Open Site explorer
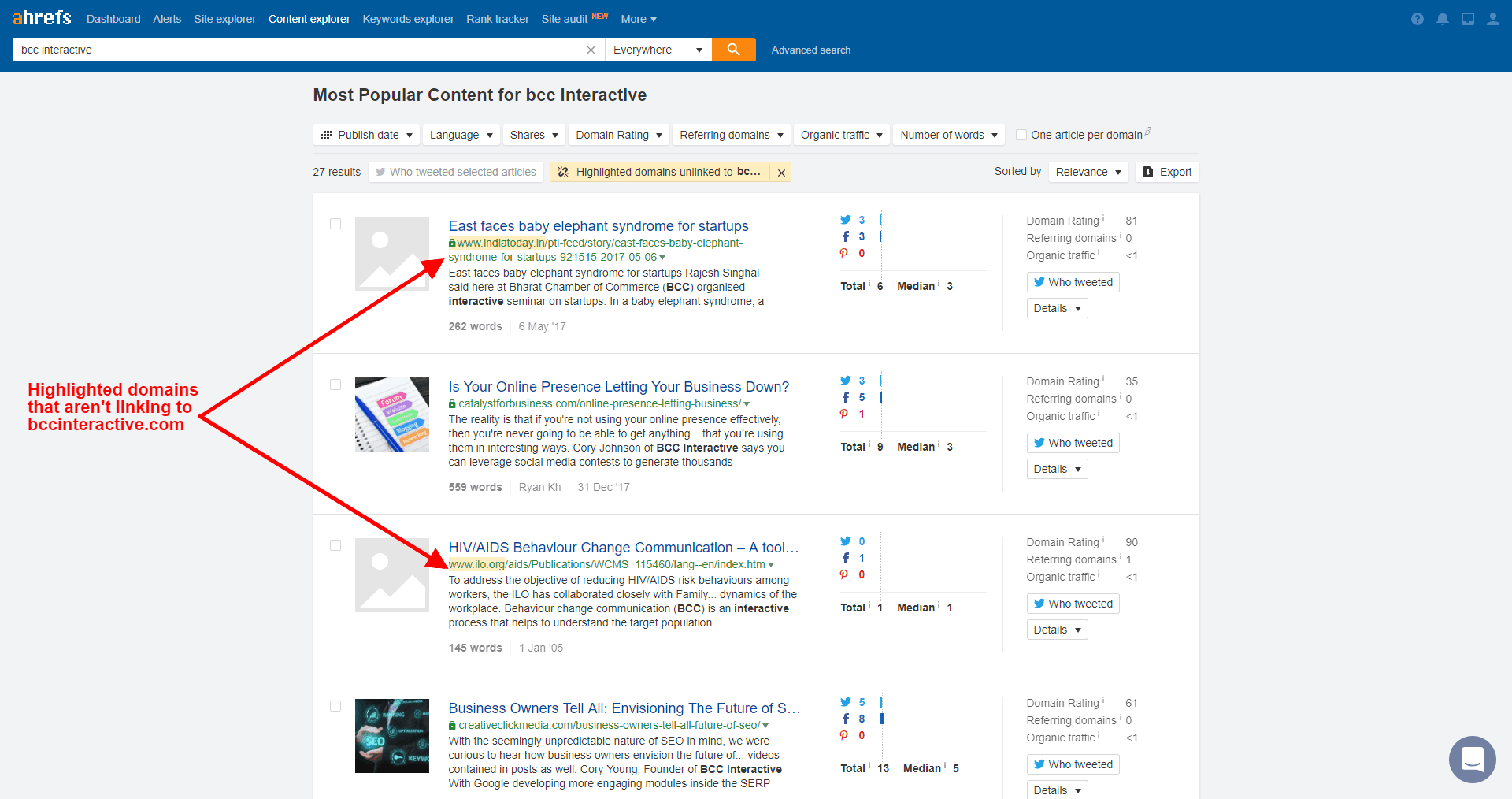The width and height of the screenshot is (1512, 799). (x=225, y=19)
